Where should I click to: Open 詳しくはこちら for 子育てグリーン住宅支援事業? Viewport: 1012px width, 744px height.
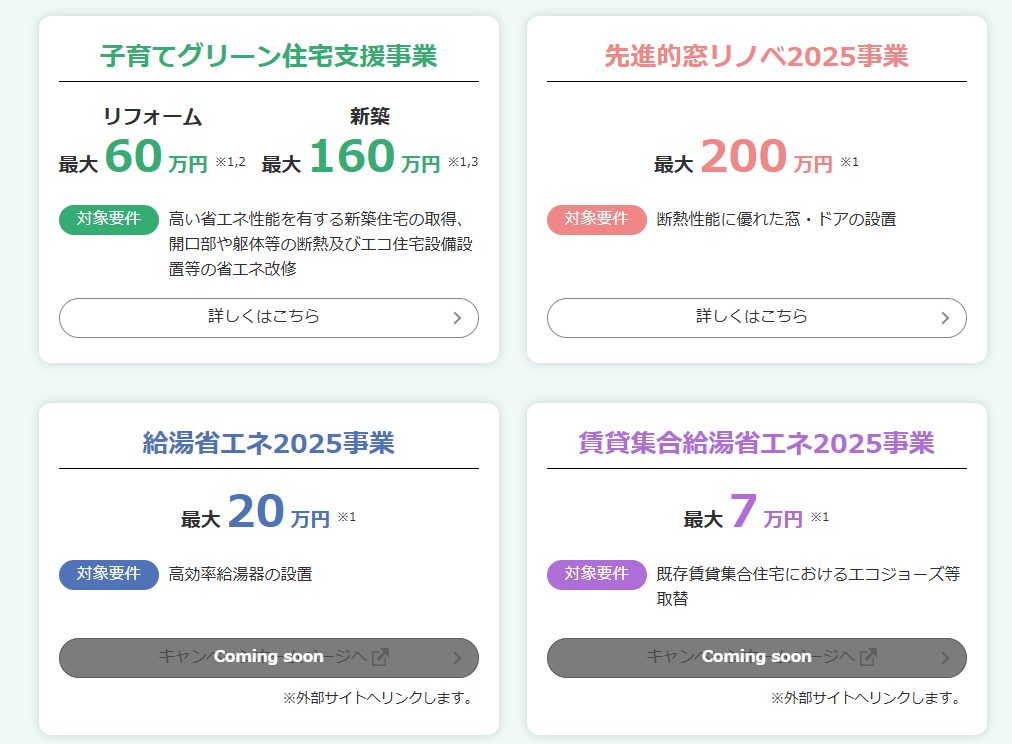[268, 317]
